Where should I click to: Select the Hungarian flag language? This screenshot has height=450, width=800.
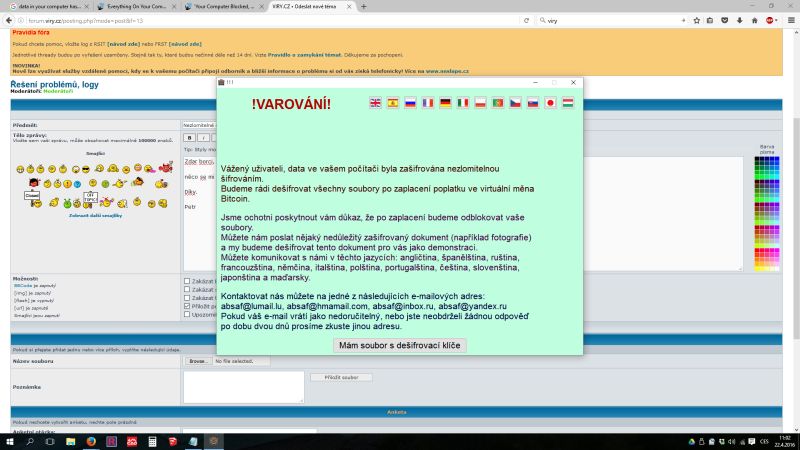pos(568,103)
